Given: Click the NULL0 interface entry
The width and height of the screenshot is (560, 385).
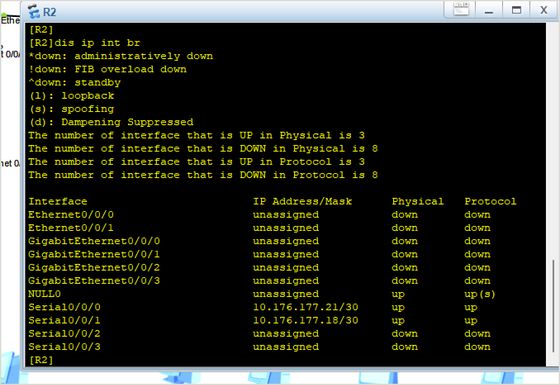Looking at the screenshot, I should (x=45, y=294).
